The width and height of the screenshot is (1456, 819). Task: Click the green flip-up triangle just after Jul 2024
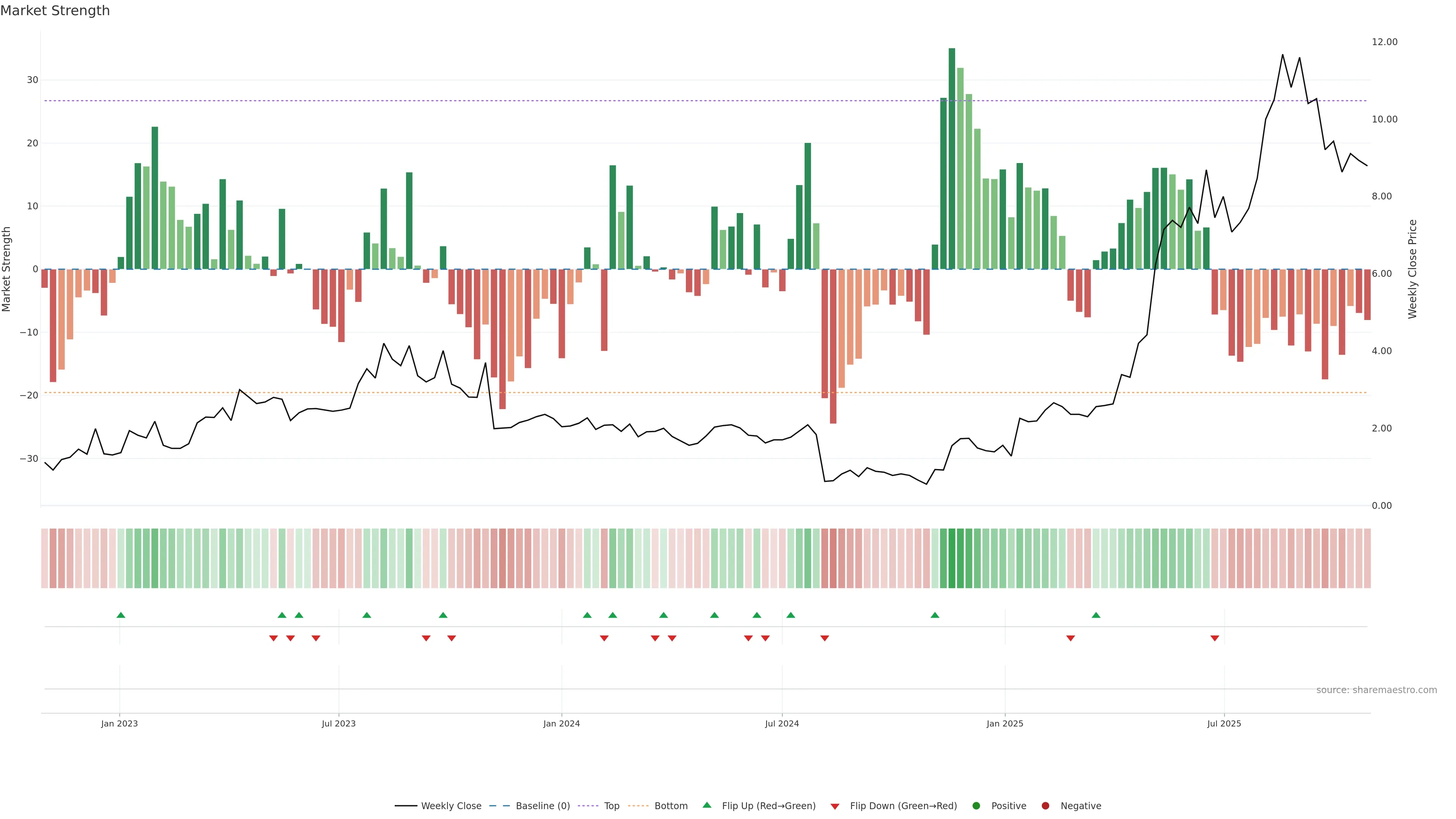[791, 615]
